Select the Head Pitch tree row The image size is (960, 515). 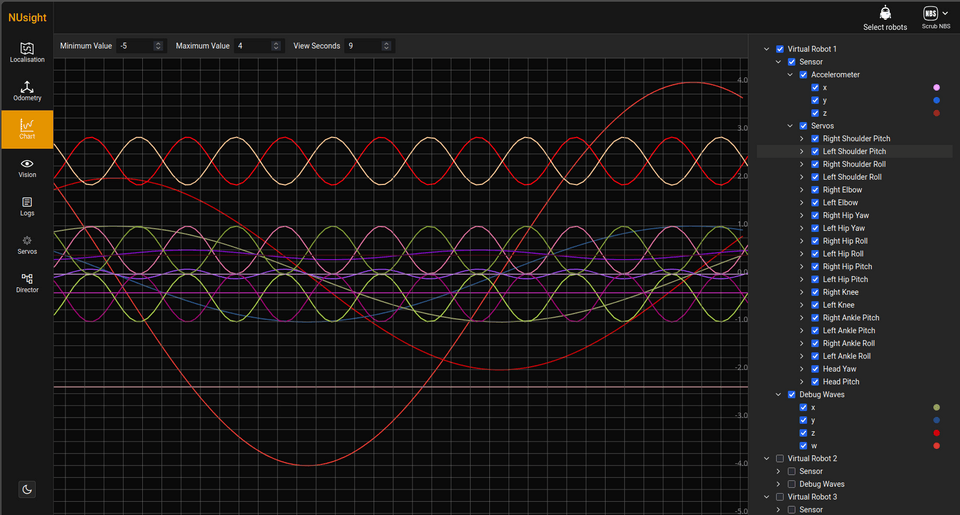pos(855,382)
